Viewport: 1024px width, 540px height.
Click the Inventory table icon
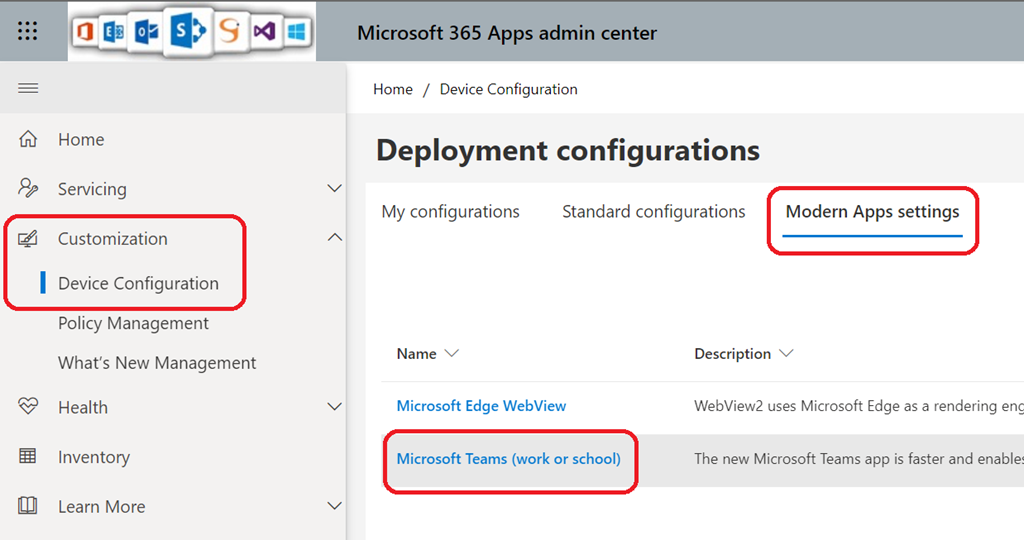(x=29, y=457)
